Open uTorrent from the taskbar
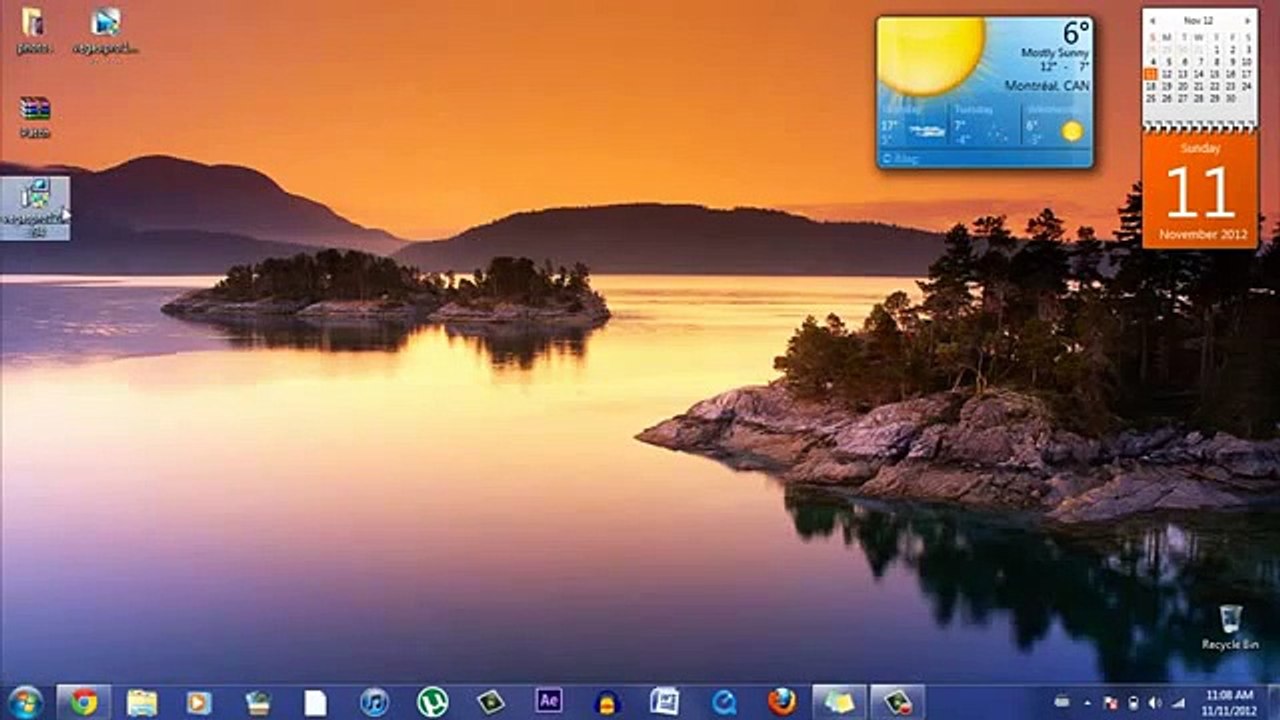1280x720 pixels. (432, 702)
